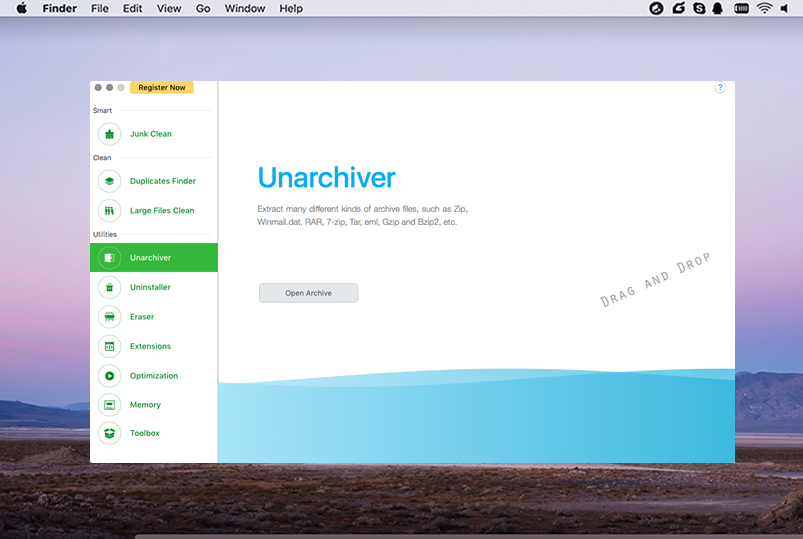Select Extensions label in sidebar
803x539 pixels.
point(151,346)
